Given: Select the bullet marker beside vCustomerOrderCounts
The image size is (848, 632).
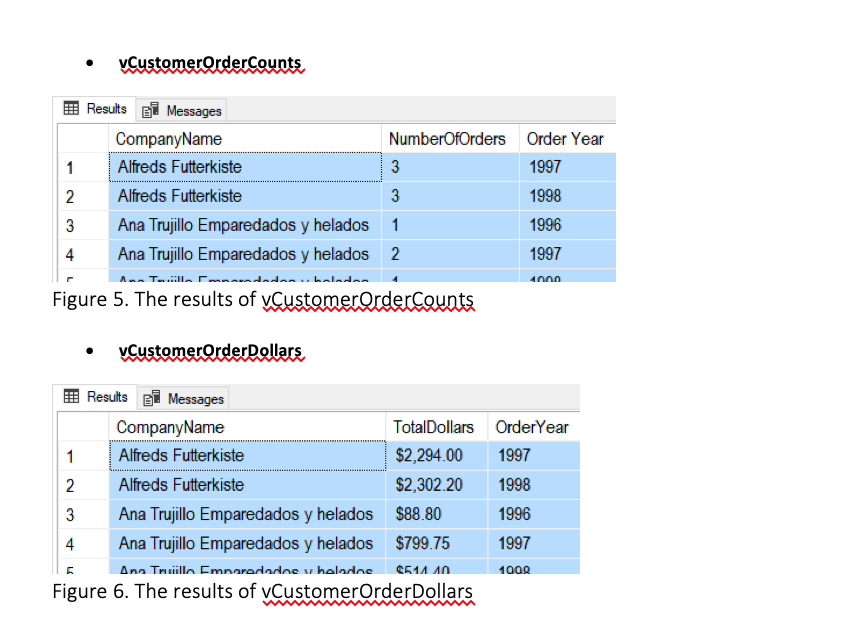Looking at the screenshot, I should click(x=89, y=61).
